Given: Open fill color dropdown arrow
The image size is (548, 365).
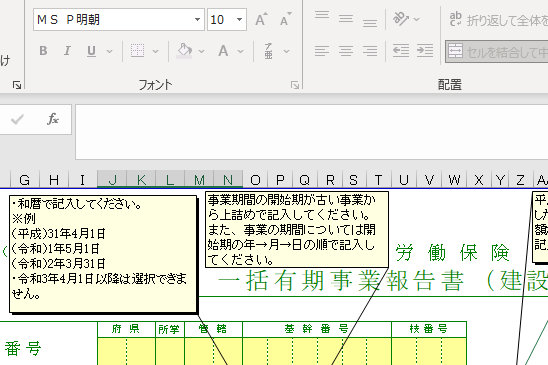Looking at the screenshot, I should (201, 51).
